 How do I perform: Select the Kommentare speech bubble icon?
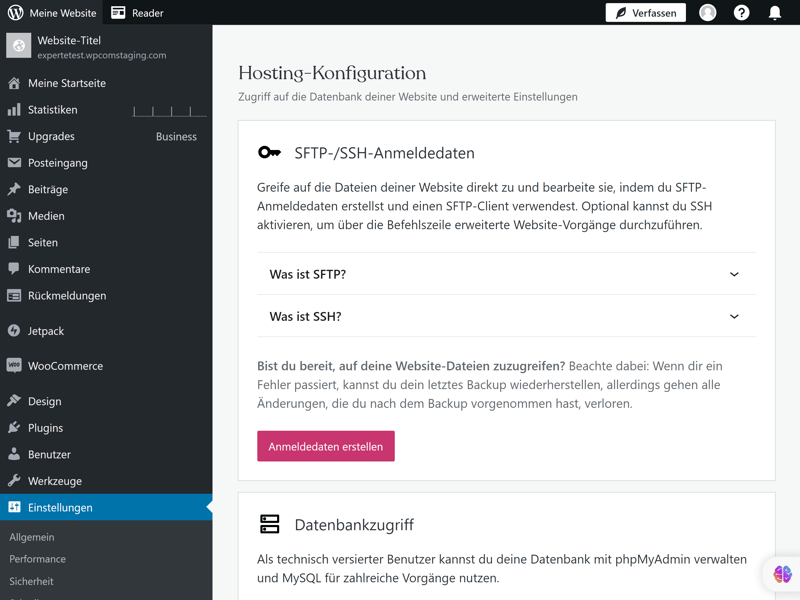point(15,268)
